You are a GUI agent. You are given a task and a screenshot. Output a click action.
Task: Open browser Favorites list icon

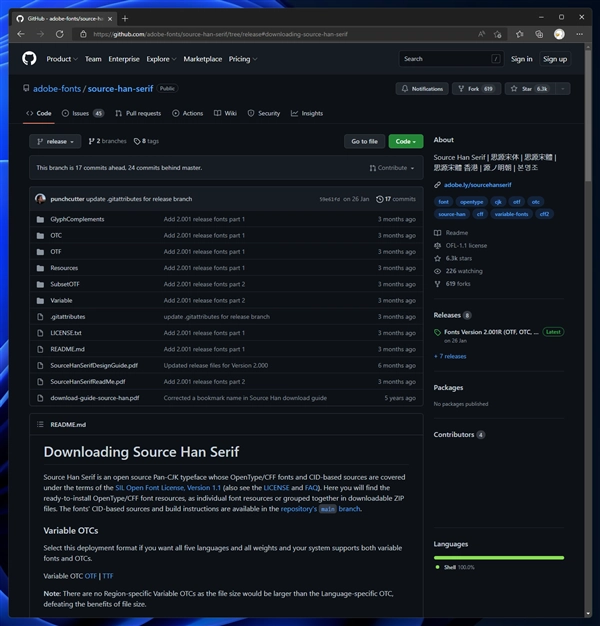pyautogui.click(x=519, y=34)
